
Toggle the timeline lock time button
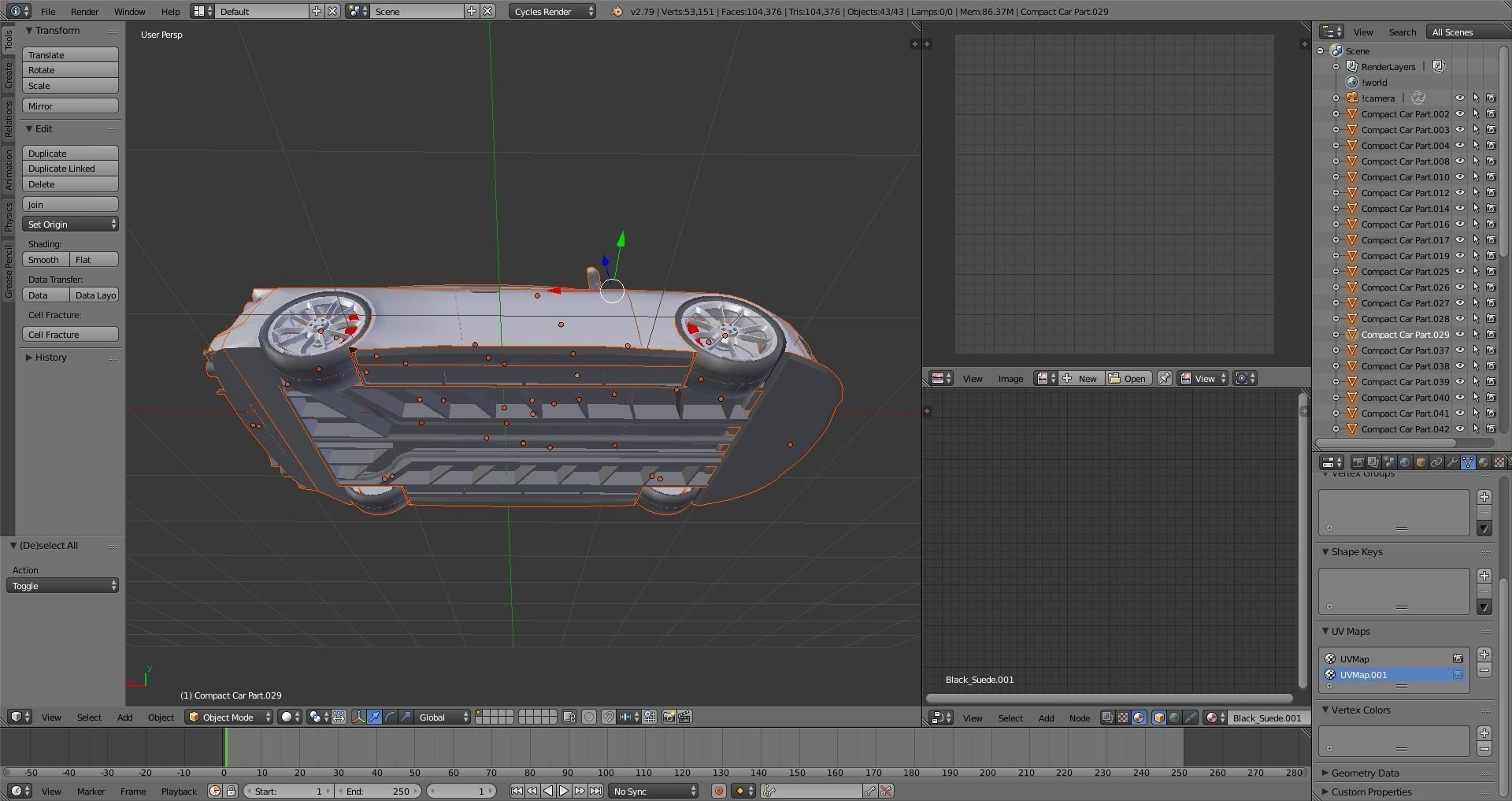(x=231, y=791)
